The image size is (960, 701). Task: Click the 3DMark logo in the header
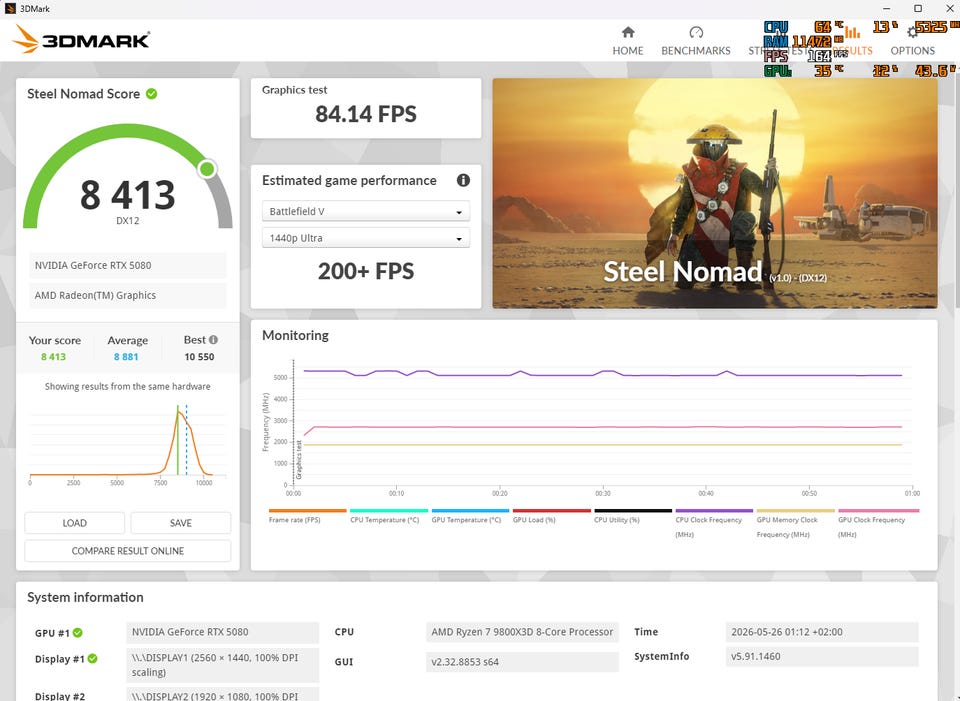pos(81,39)
